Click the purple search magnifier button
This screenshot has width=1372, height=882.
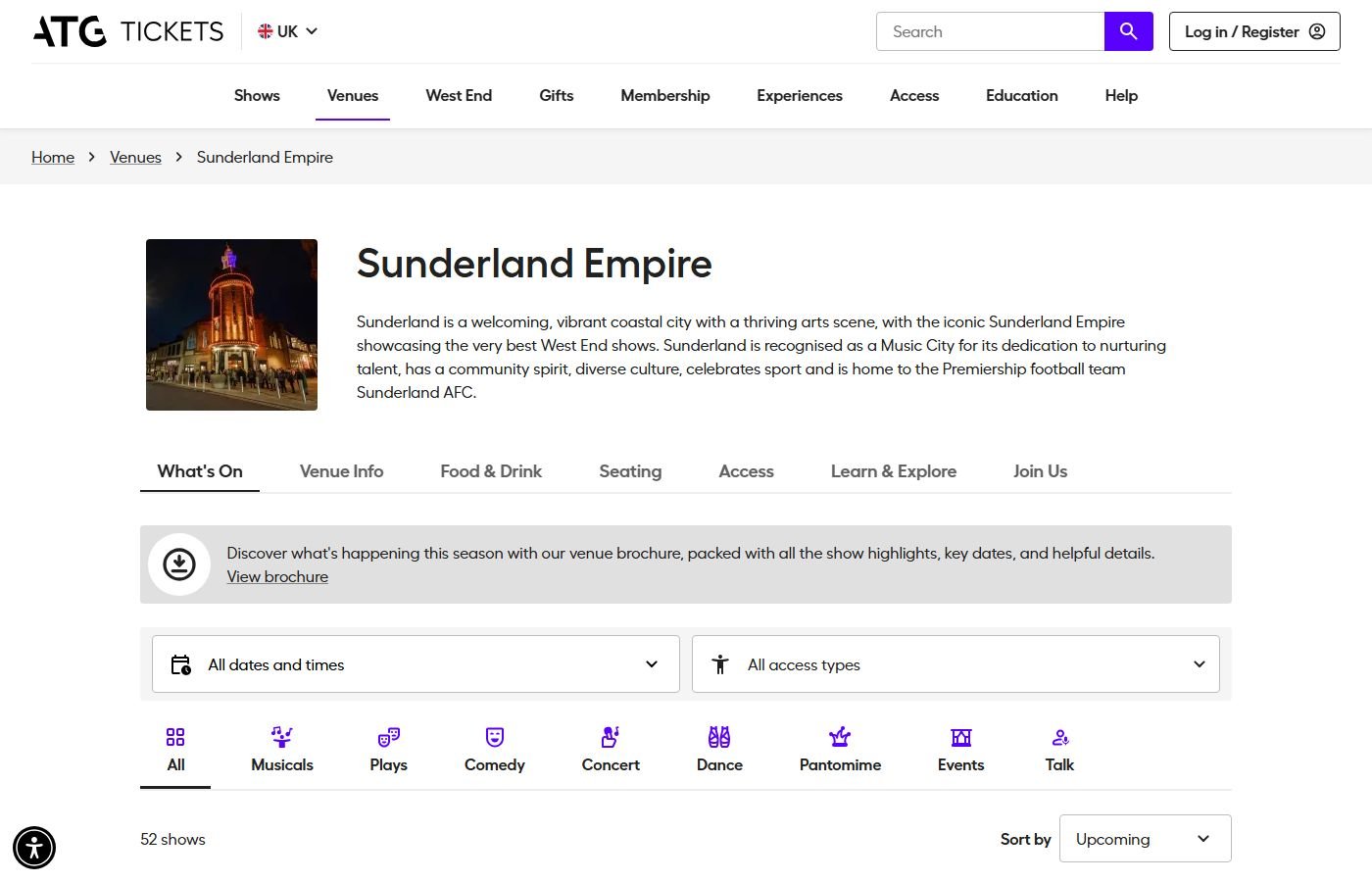click(x=1129, y=31)
